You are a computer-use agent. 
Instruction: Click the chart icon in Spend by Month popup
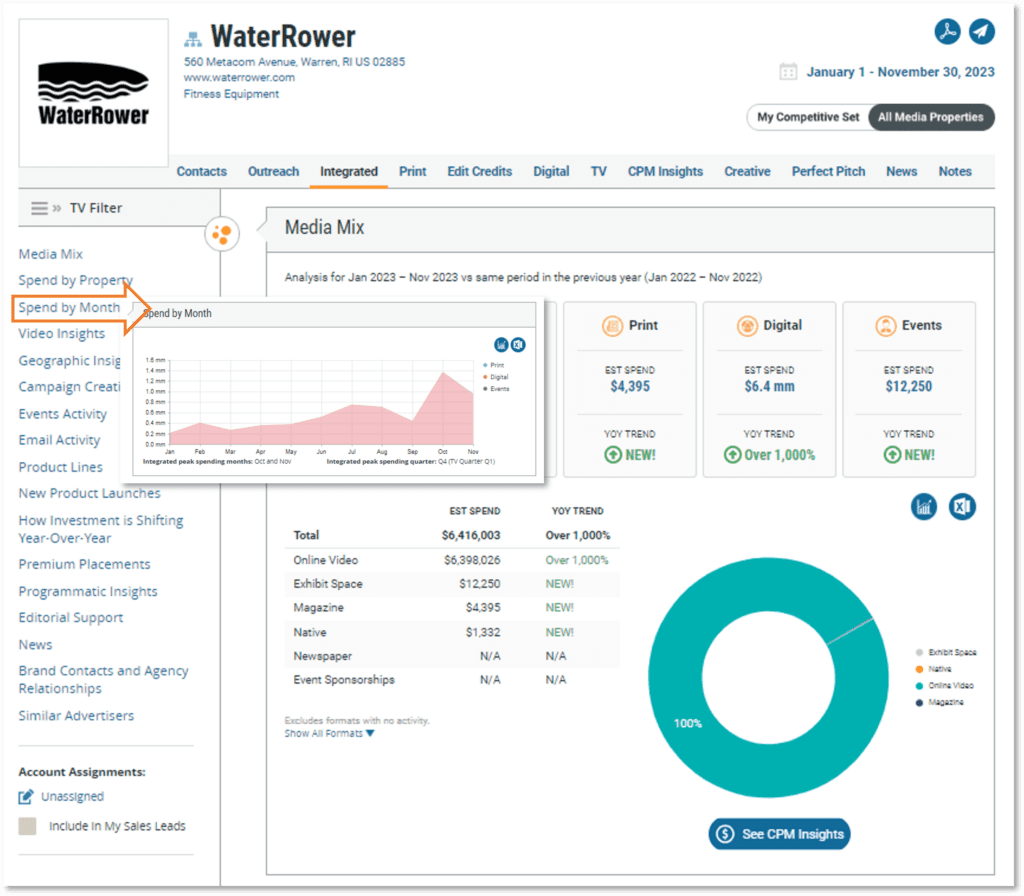pyautogui.click(x=501, y=345)
